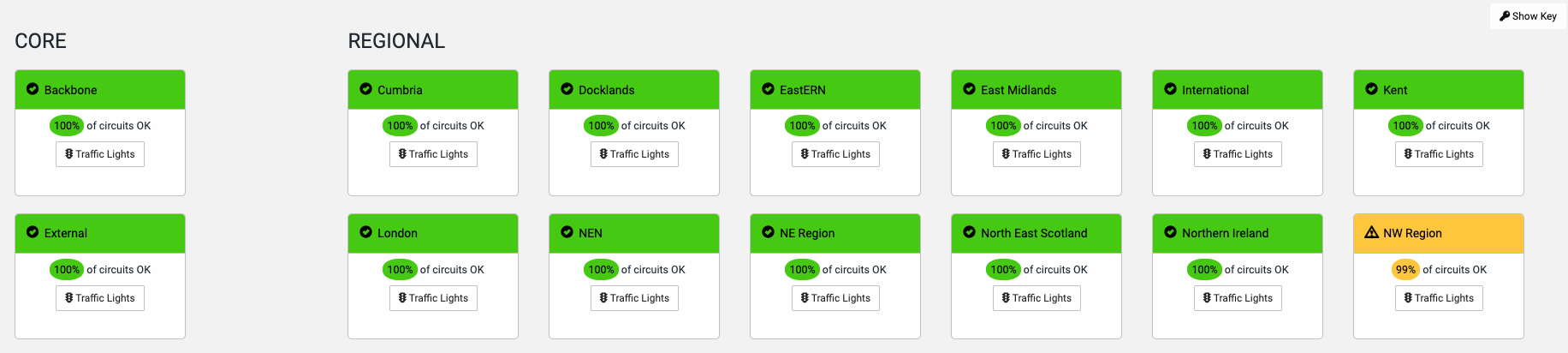Screen dimensions: 1568x353
Task: Click the Cumbria status check icon
Action: 365,89
